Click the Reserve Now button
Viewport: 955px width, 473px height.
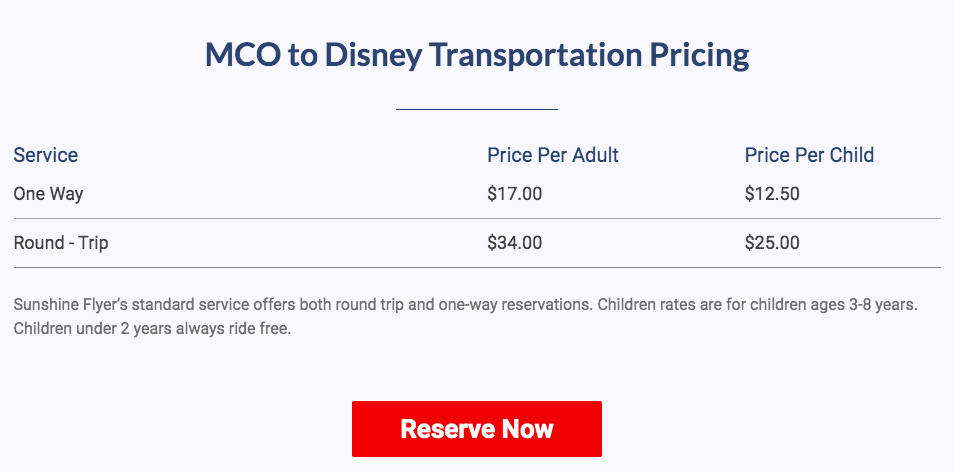click(x=476, y=429)
